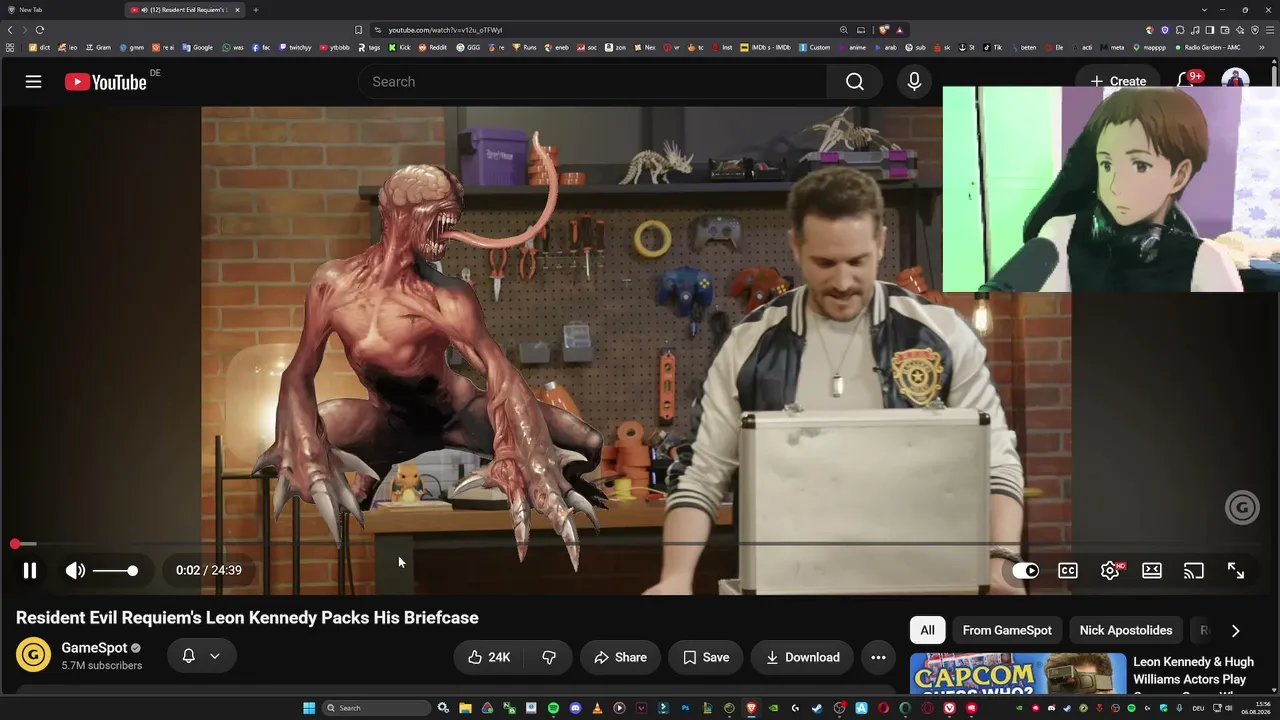Open a new browser tab

(x=256, y=10)
